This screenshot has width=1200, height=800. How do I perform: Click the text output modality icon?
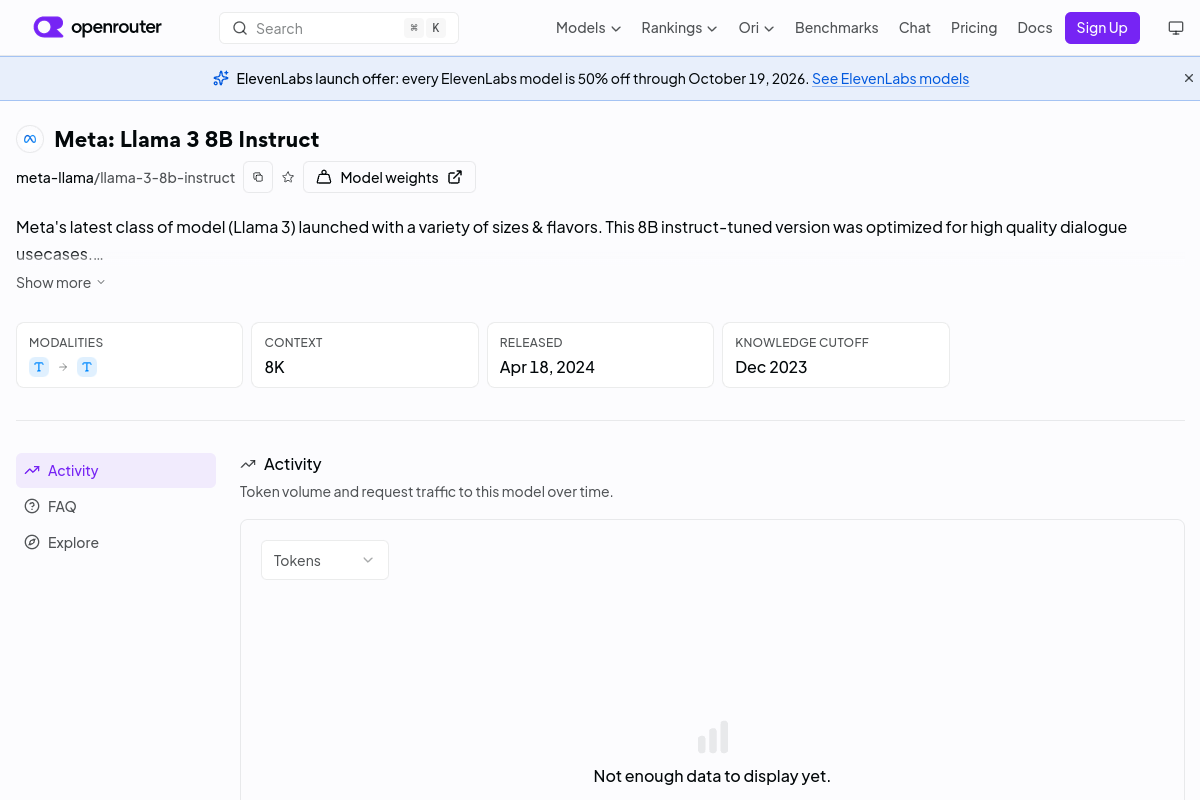click(87, 367)
